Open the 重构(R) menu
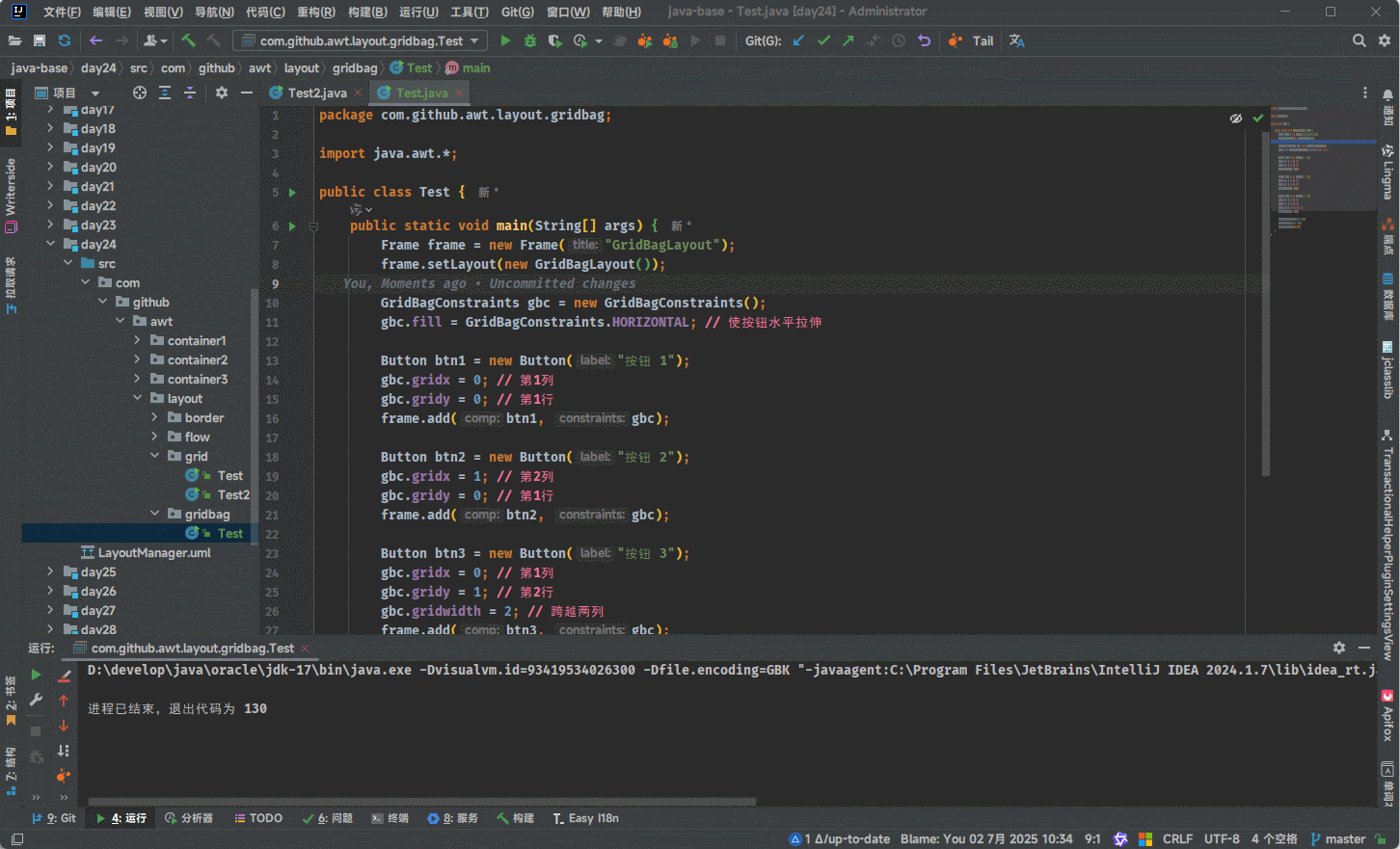 (x=315, y=12)
